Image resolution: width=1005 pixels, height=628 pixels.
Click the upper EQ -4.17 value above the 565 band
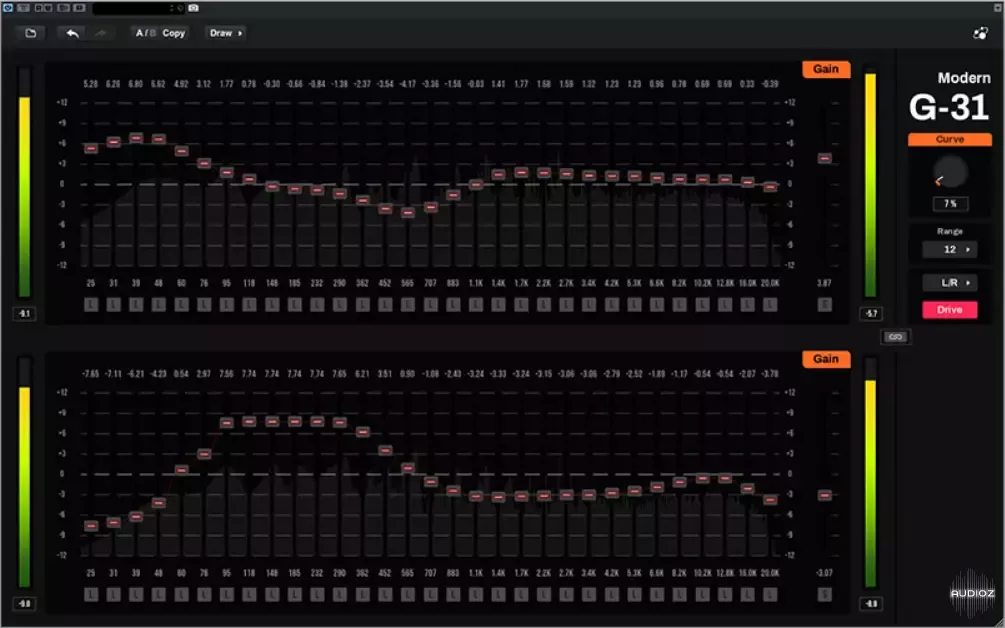pyautogui.click(x=408, y=84)
